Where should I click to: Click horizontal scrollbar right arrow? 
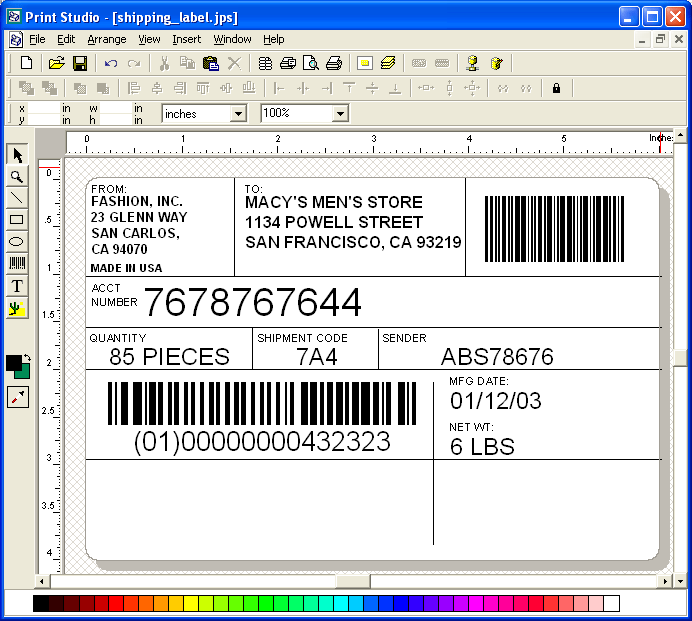(x=665, y=581)
